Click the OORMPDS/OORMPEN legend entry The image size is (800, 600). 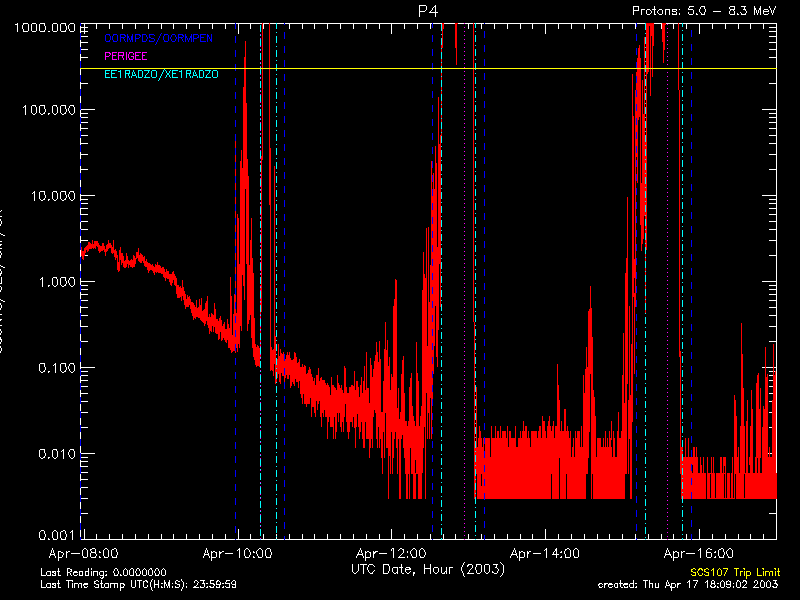pyautogui.click(x=159, y=38)
